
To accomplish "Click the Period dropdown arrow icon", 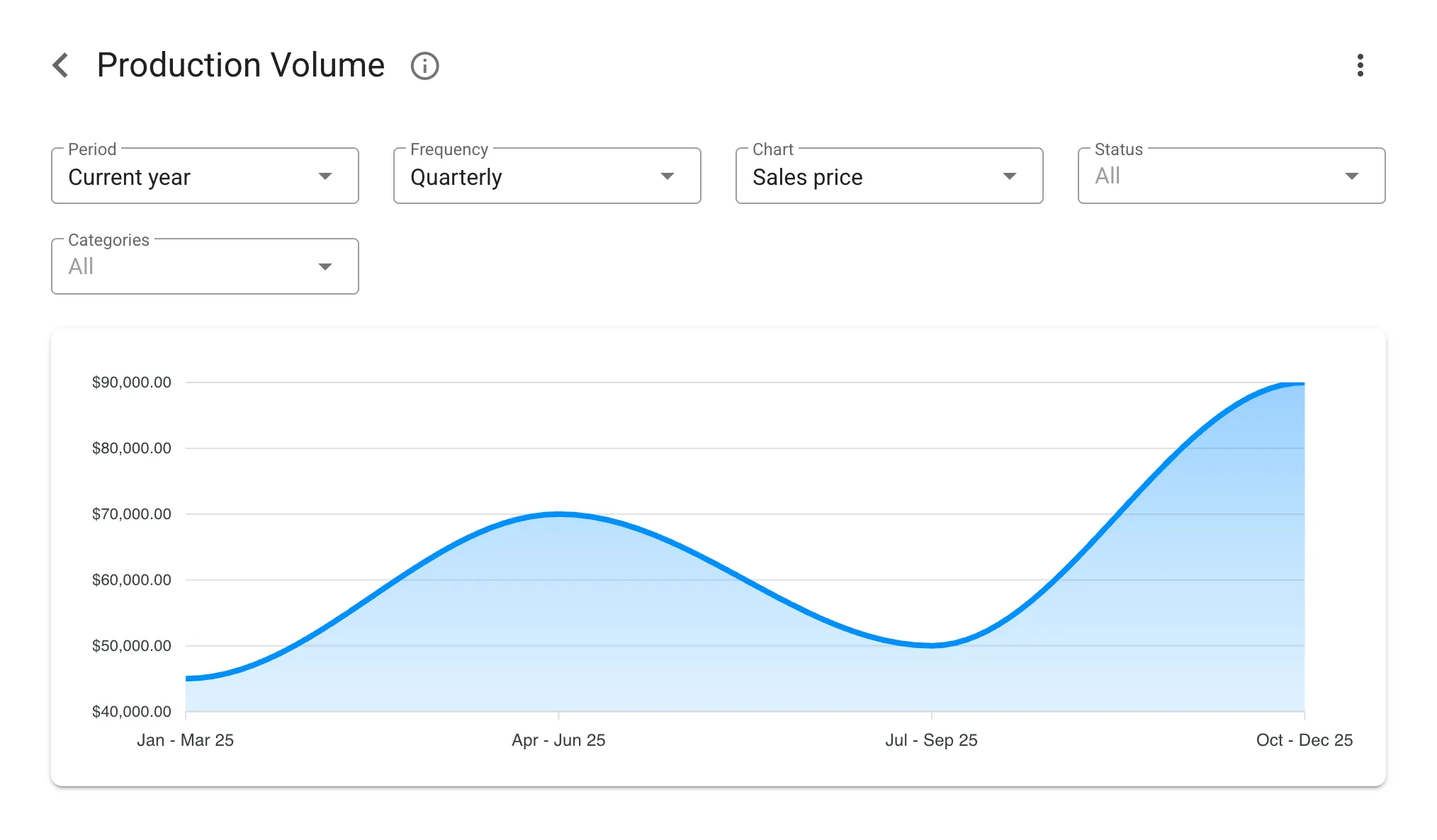I will [325, 176].
